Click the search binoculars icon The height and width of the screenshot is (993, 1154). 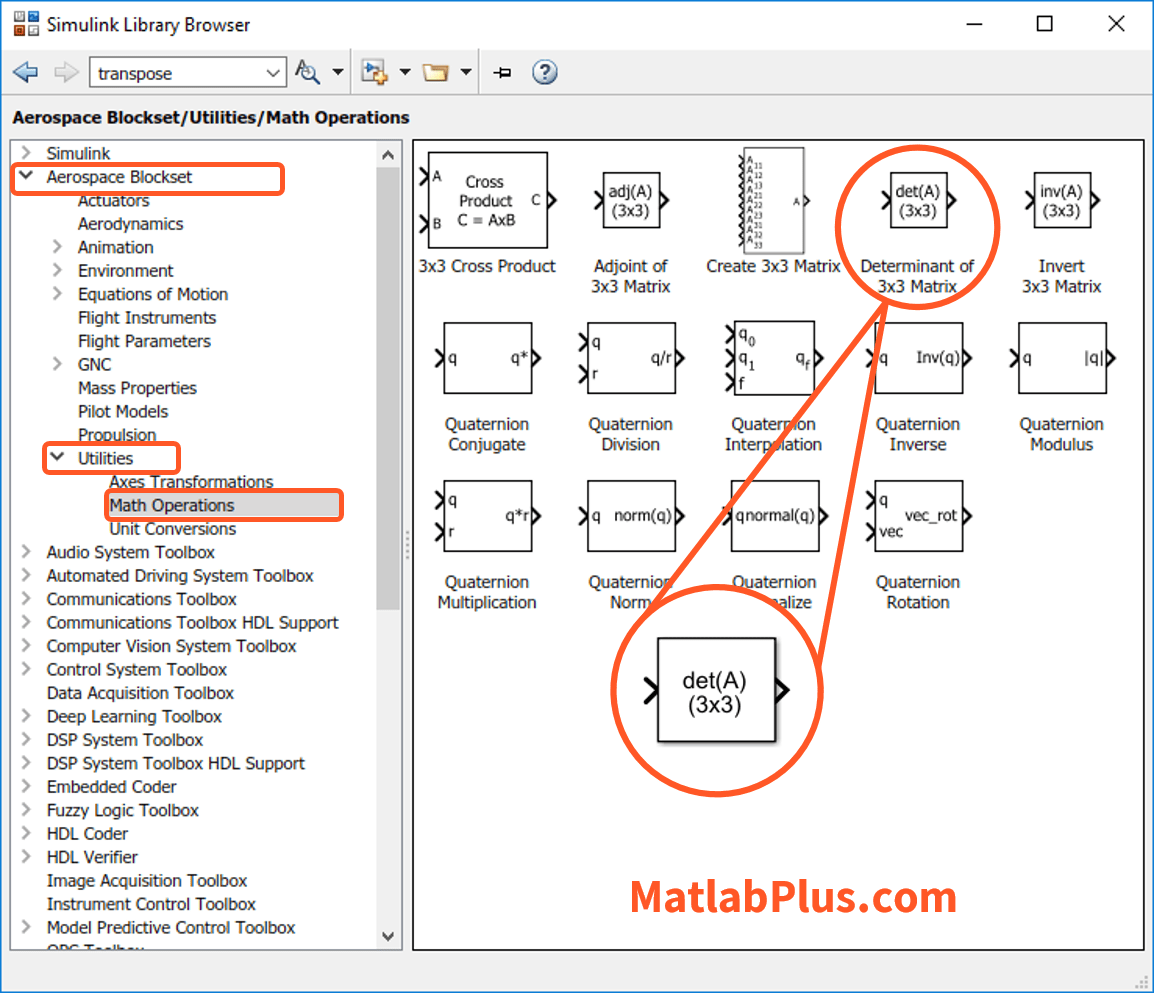(x=307, y=73)
